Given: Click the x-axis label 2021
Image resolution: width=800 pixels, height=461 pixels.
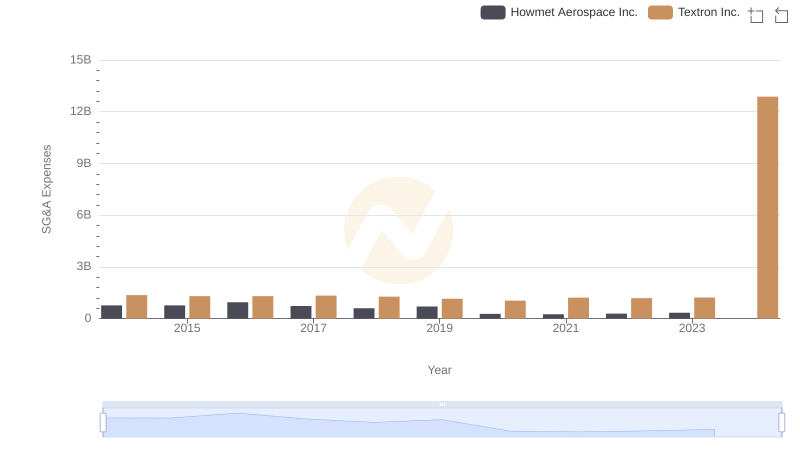Looking at the screenshot, I should [x=565, y=328].
